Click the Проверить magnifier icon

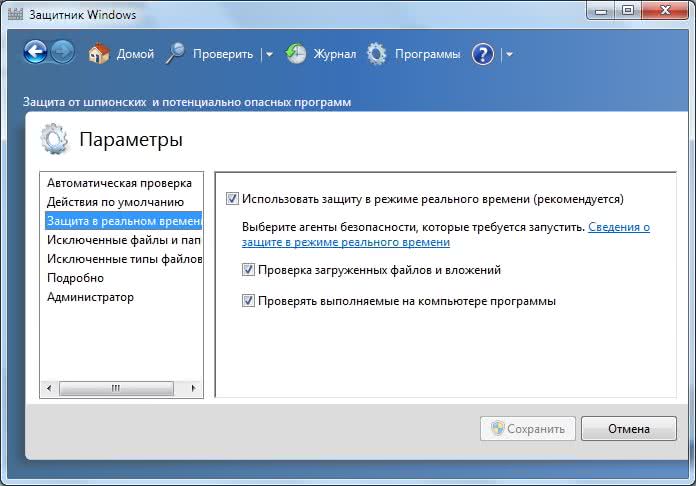(175, 54)
